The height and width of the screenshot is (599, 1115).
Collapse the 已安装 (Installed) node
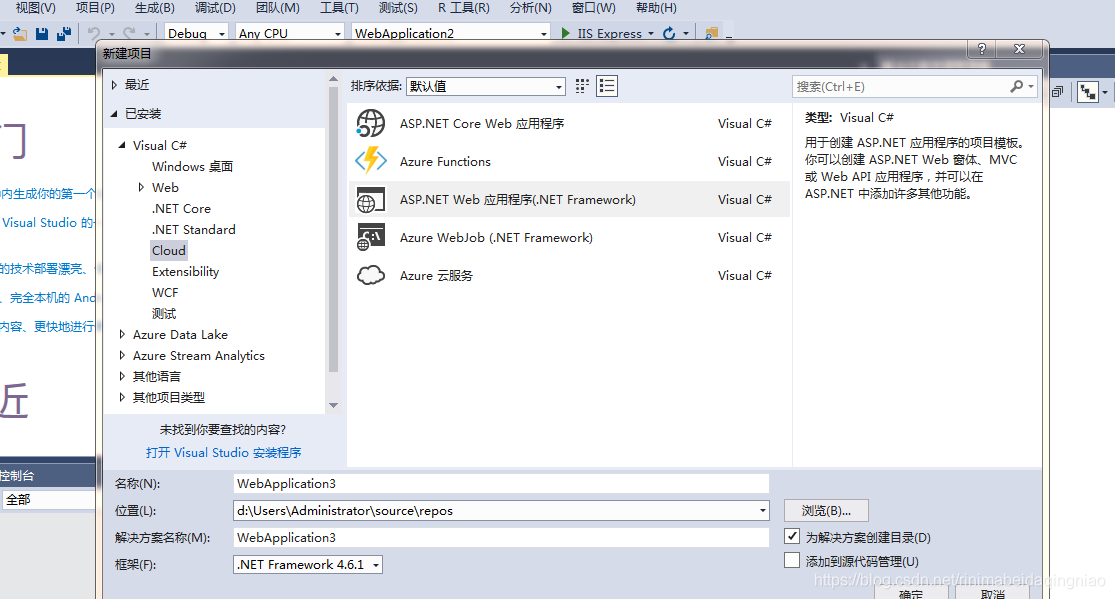click(x=114, y=113)
